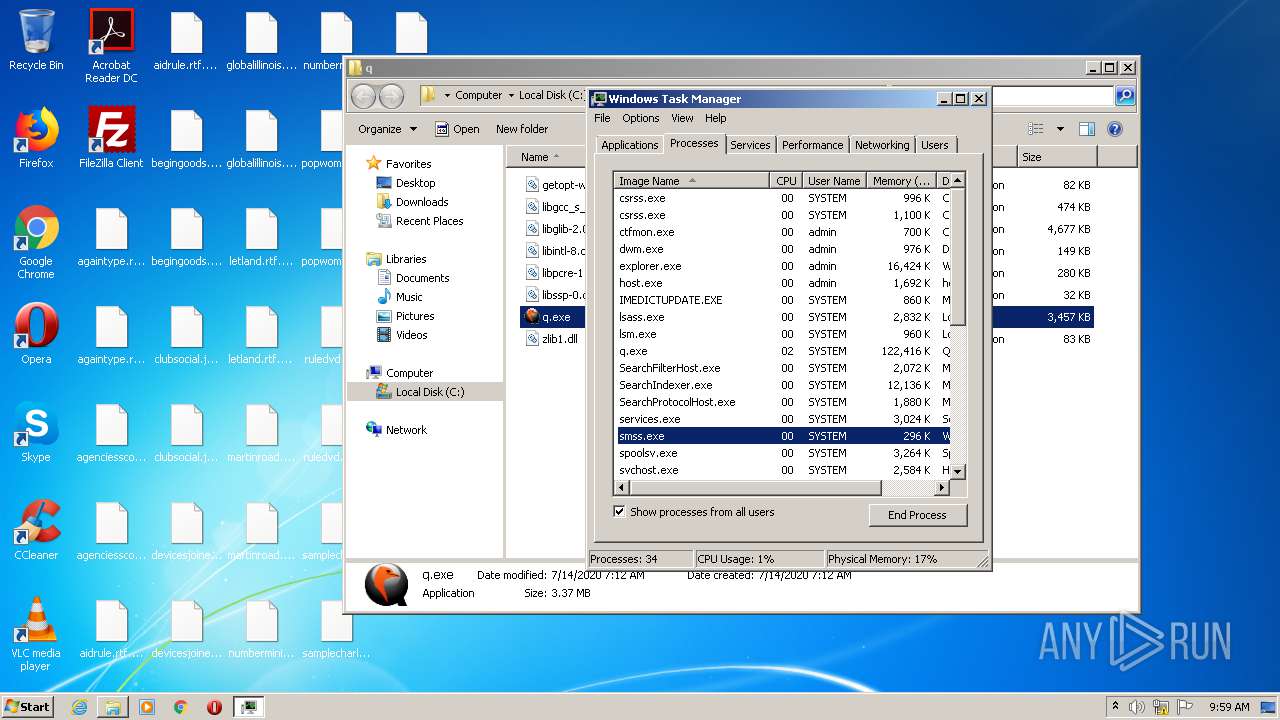Launch Skype desktop shortcut
The image size is (1280, 720).
pos(36,432)
